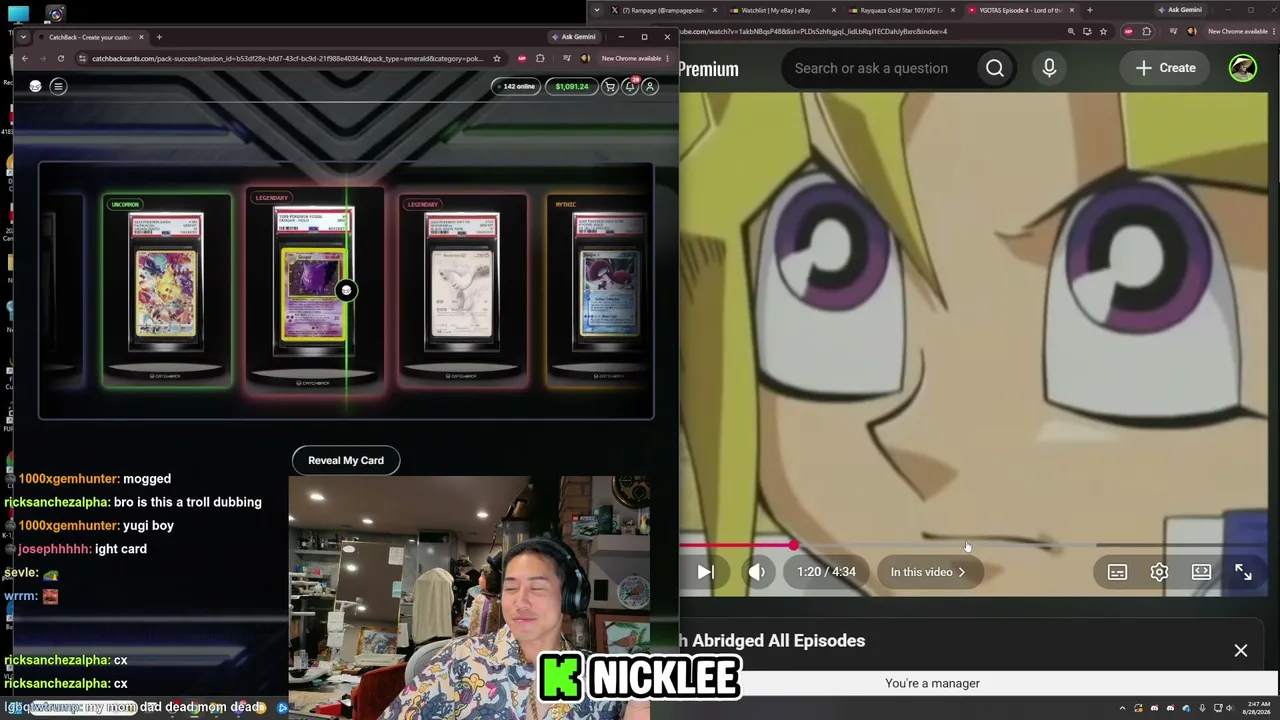This screenshot has height=720, width=1280.
Task: Bookmark the YouTube page with star
Action: 1103,31
